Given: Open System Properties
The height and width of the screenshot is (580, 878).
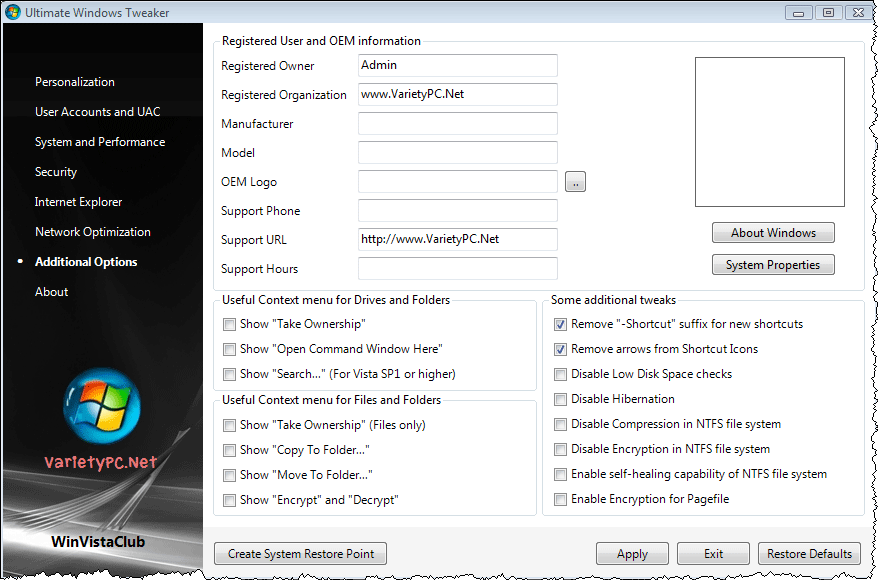Looking at the screenshot, I should (x=773, y=265).
